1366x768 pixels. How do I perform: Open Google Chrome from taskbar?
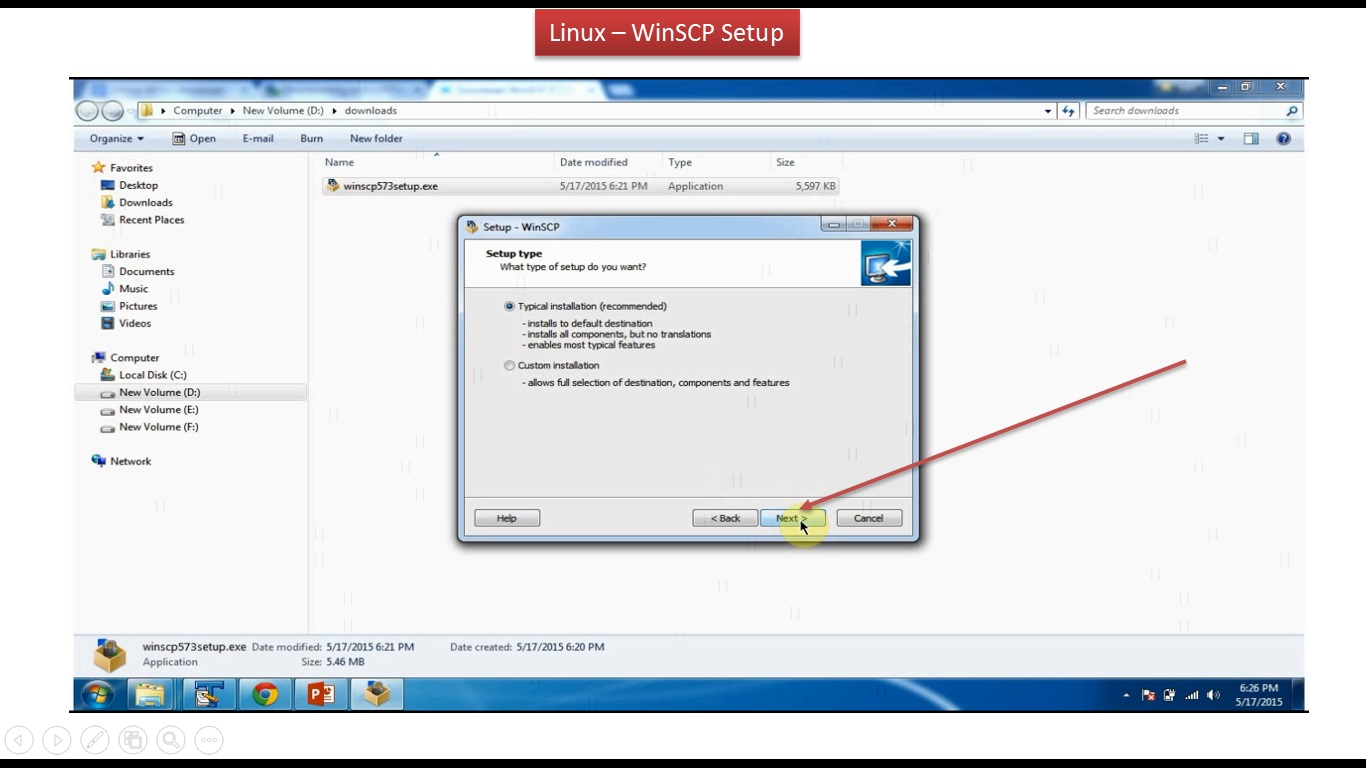[x=265, y=694]
